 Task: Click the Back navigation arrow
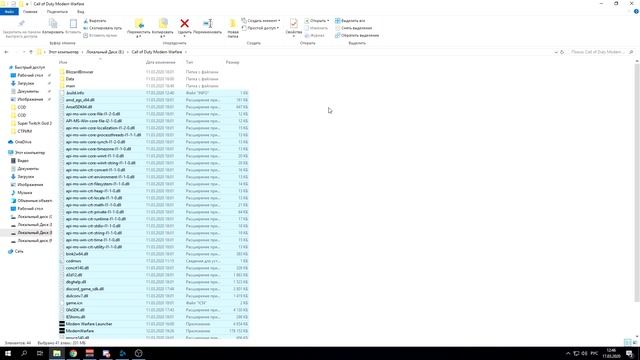(x=6, y=52)
